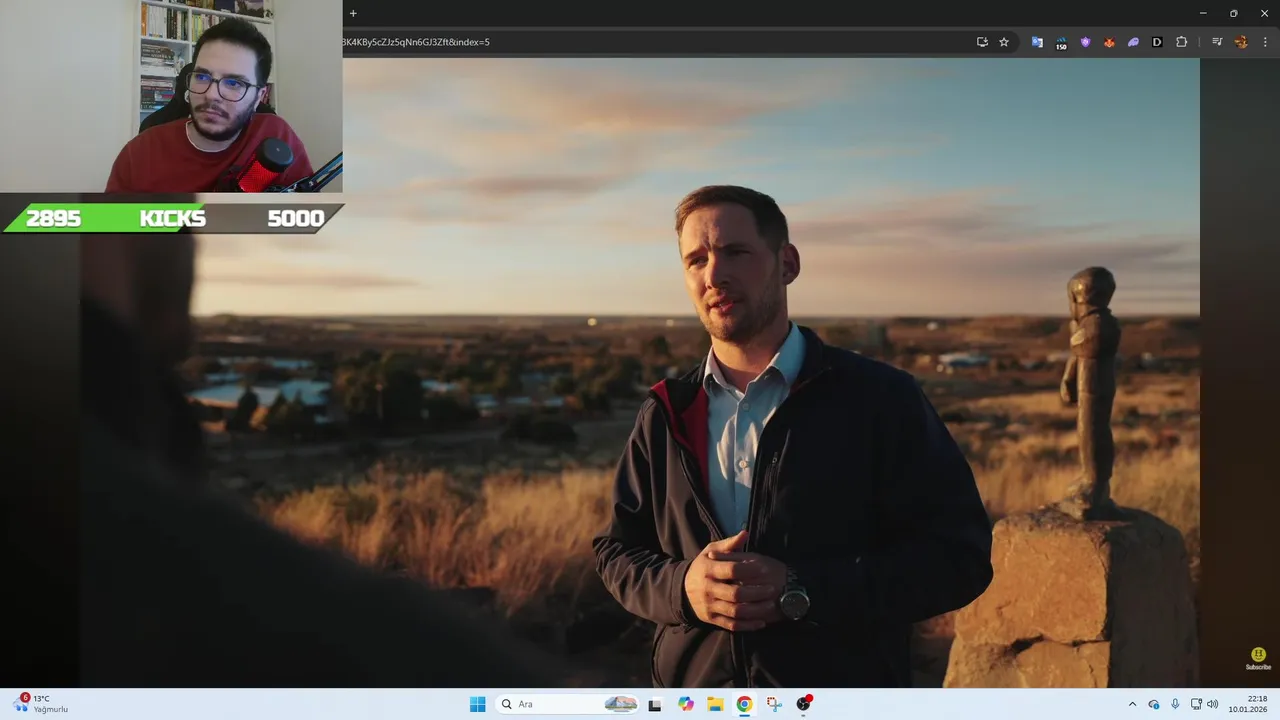Open the Extensions puzzle piece menu
This screenshot has height=720, width=1280.
click(1181, 42)
